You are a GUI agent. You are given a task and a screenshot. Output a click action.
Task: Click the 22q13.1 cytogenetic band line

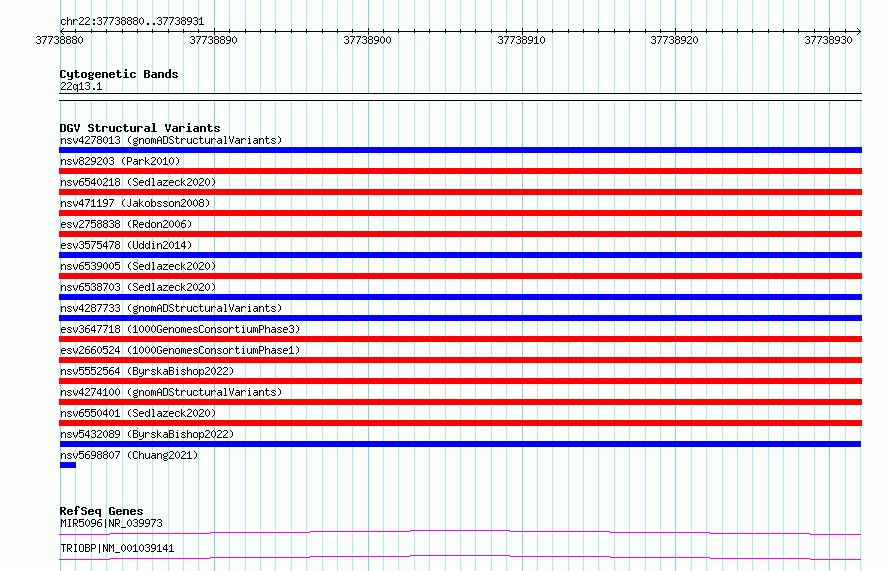pos(460,97)
